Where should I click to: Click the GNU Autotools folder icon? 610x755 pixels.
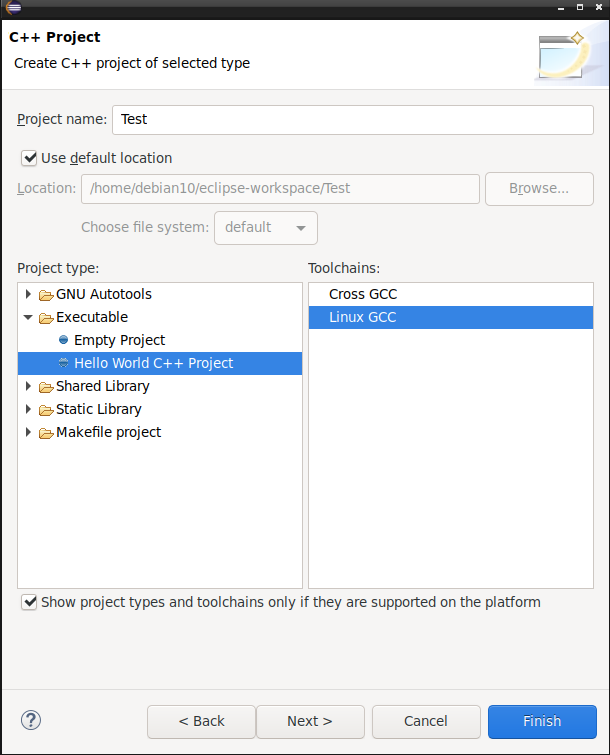46,295
